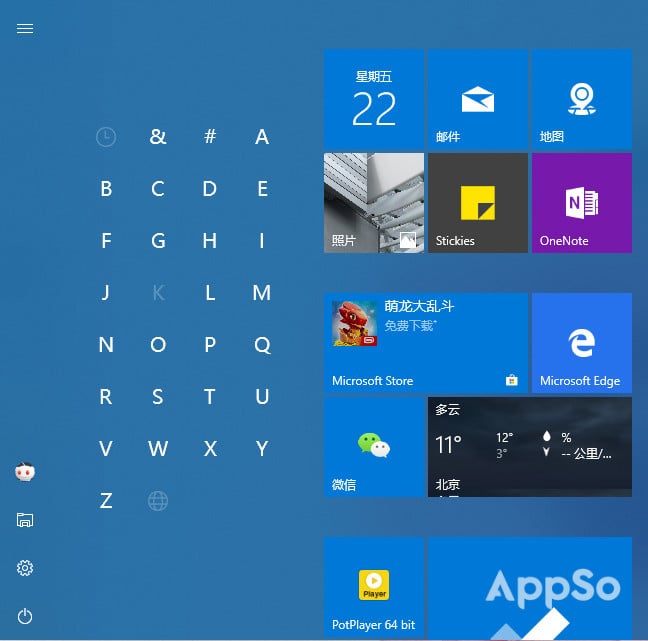
Task: Open the hamburger menu at top left
Action: coord(25,29)
